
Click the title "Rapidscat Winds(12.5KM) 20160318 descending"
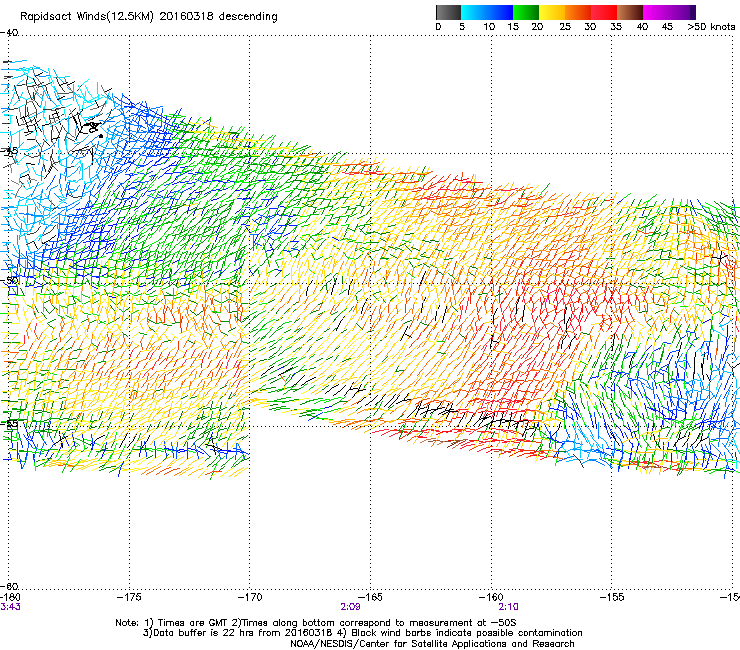click(149, 17)
